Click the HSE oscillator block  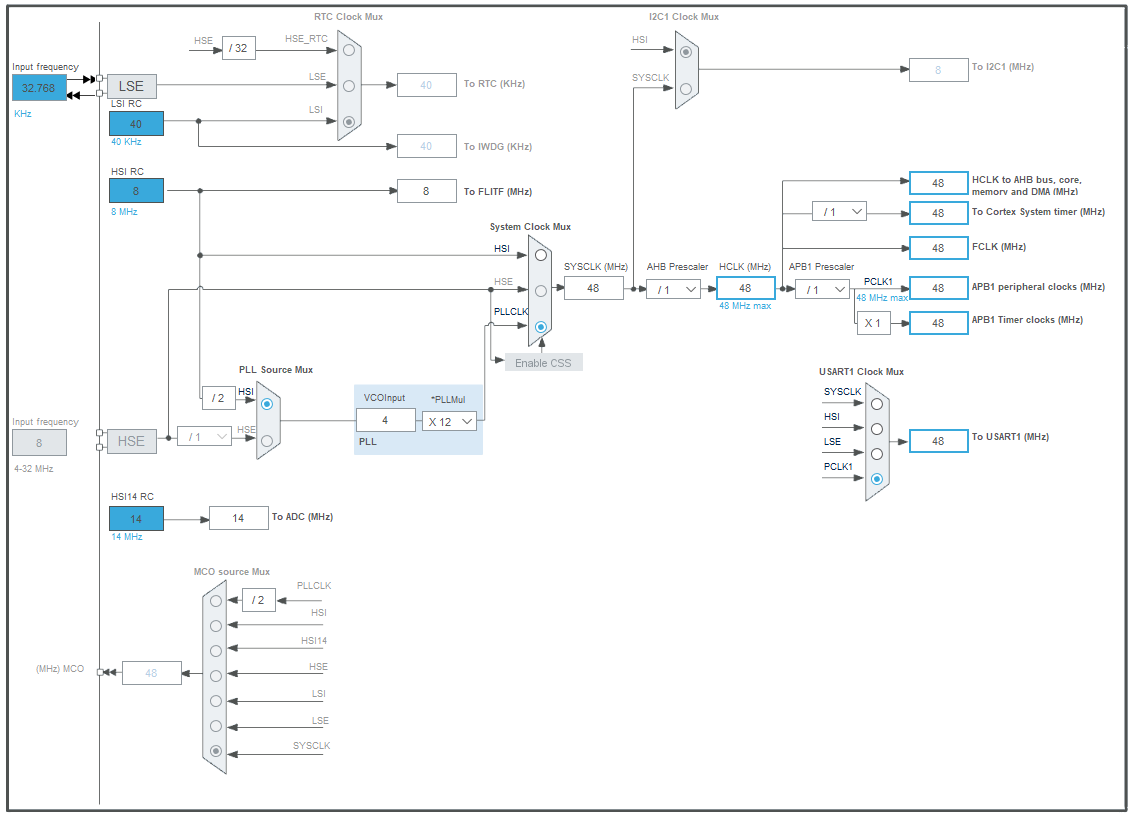[x=132, y=441]
